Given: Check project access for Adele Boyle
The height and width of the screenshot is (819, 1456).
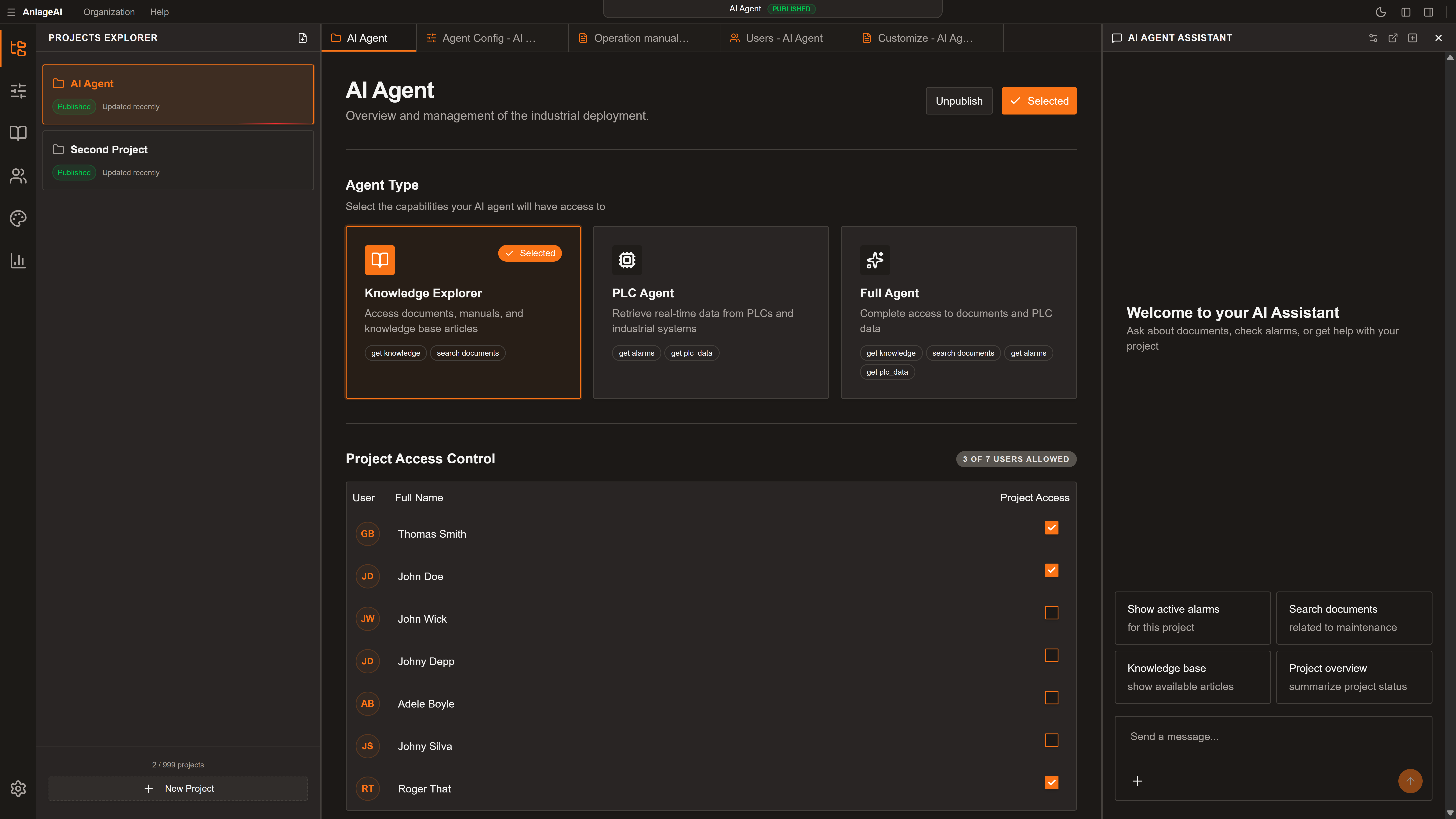Looking at the screenshot, I should [x=1051, y=697].
